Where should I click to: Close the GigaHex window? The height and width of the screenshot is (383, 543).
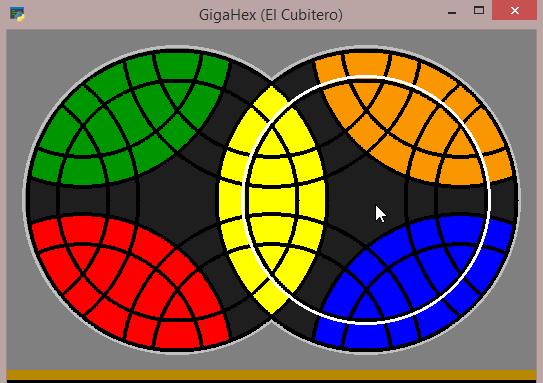(x=514, y=10)
